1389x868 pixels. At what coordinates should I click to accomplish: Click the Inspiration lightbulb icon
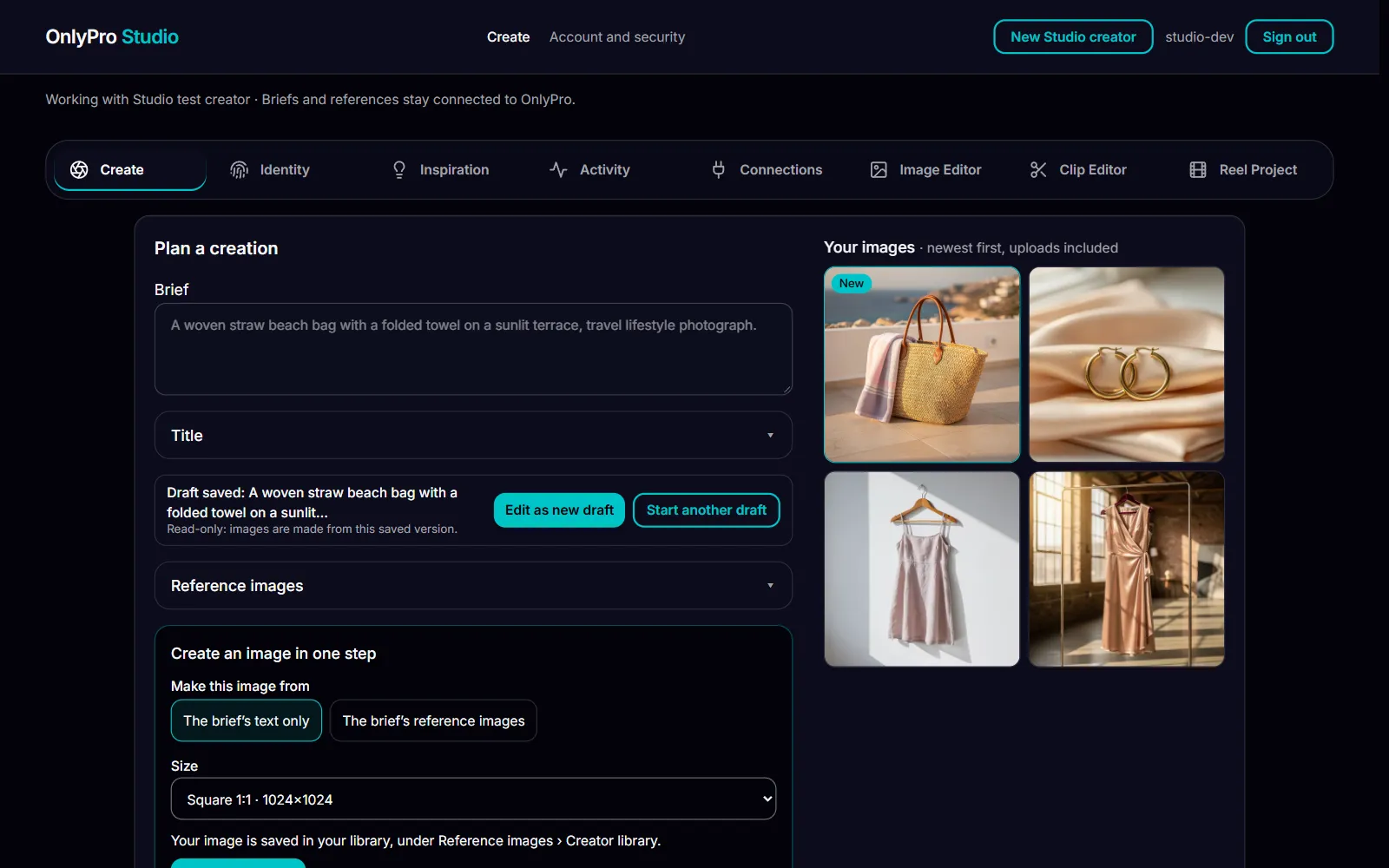pyautogui.click(x=399, y=170)
